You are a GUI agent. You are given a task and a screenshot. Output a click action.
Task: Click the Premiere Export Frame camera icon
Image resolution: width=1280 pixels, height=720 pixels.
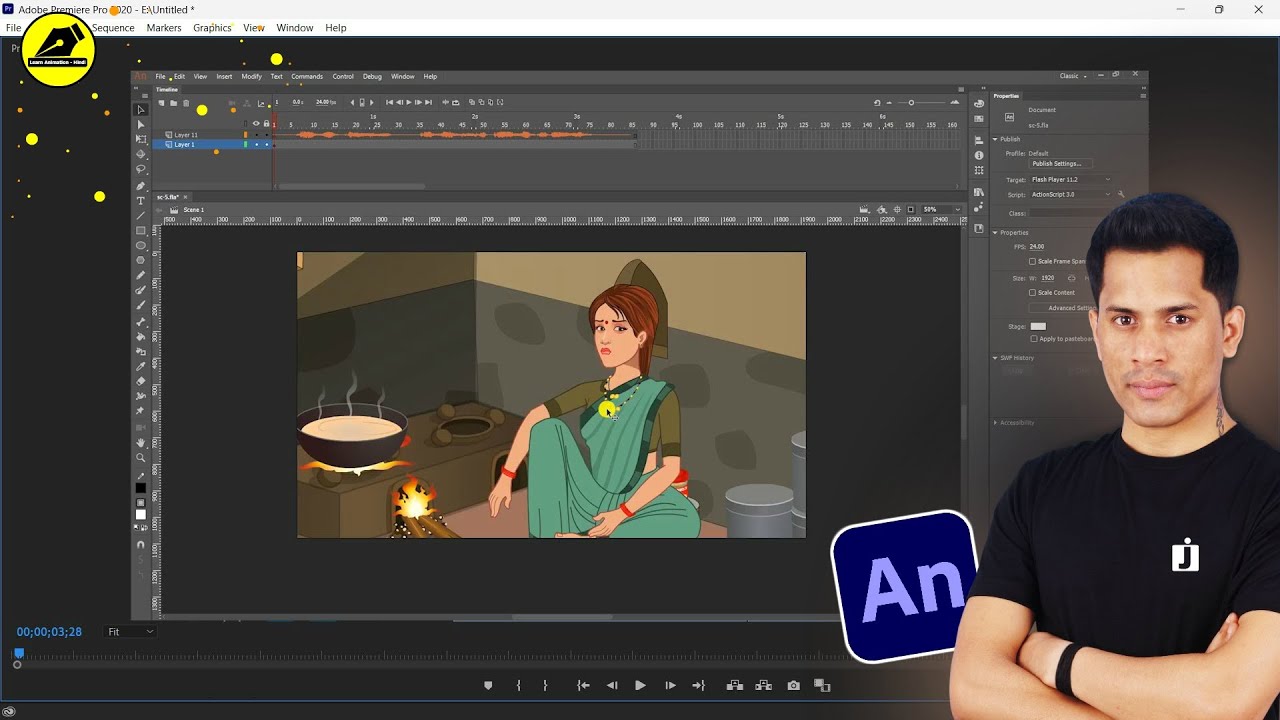pyautogui.click(x=793, y=685)
